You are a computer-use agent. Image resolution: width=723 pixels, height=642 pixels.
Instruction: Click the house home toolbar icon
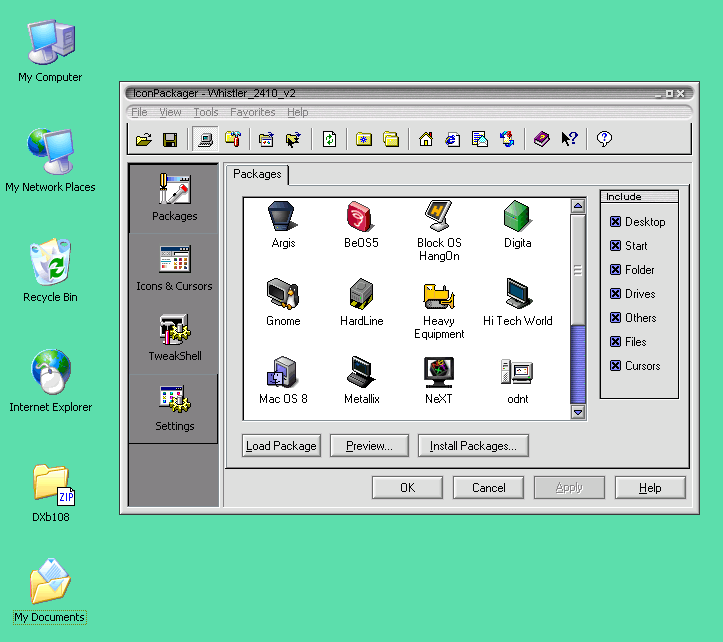[x=426, y=139]
